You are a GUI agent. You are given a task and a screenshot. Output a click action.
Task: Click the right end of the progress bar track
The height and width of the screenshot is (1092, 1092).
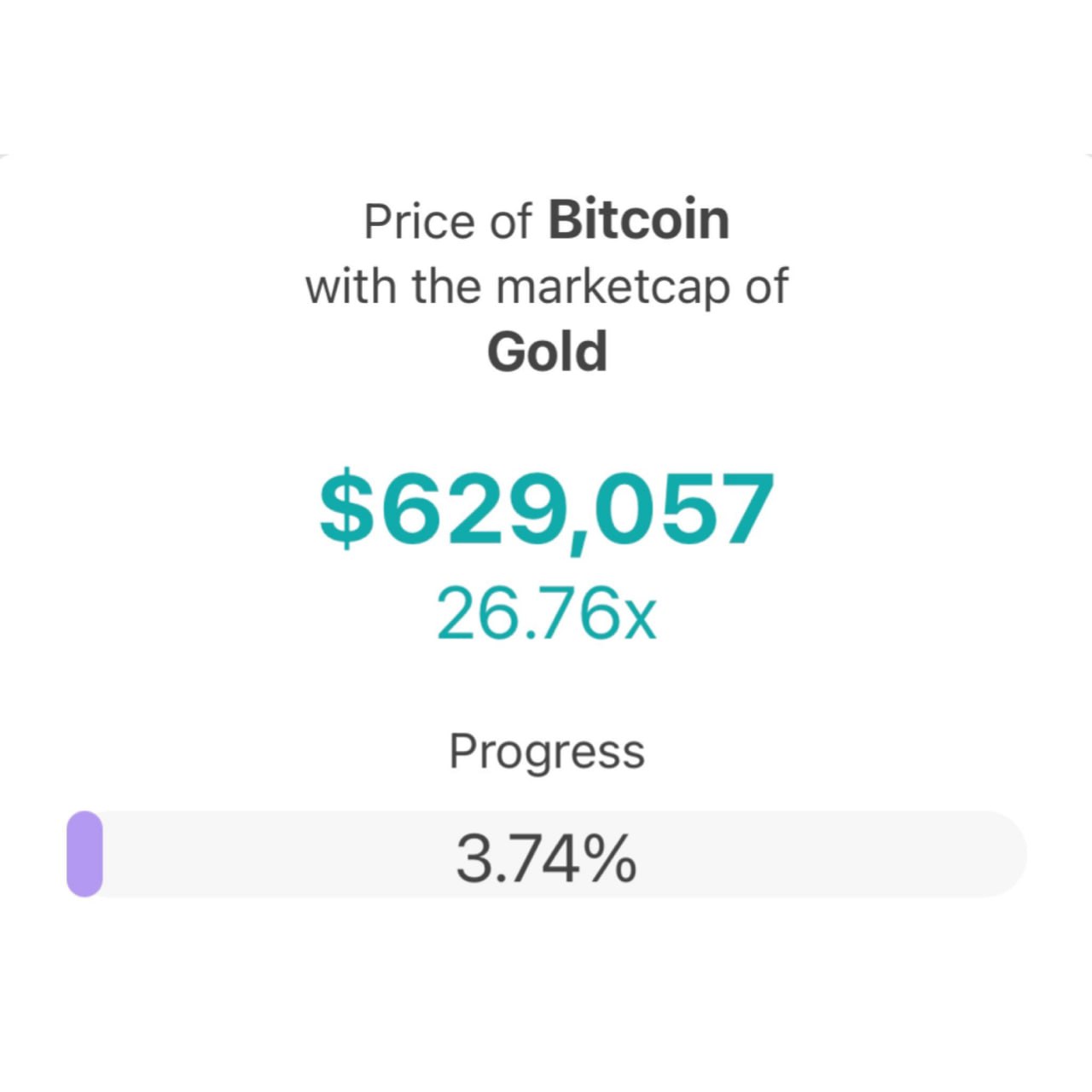coord(1007,854)
